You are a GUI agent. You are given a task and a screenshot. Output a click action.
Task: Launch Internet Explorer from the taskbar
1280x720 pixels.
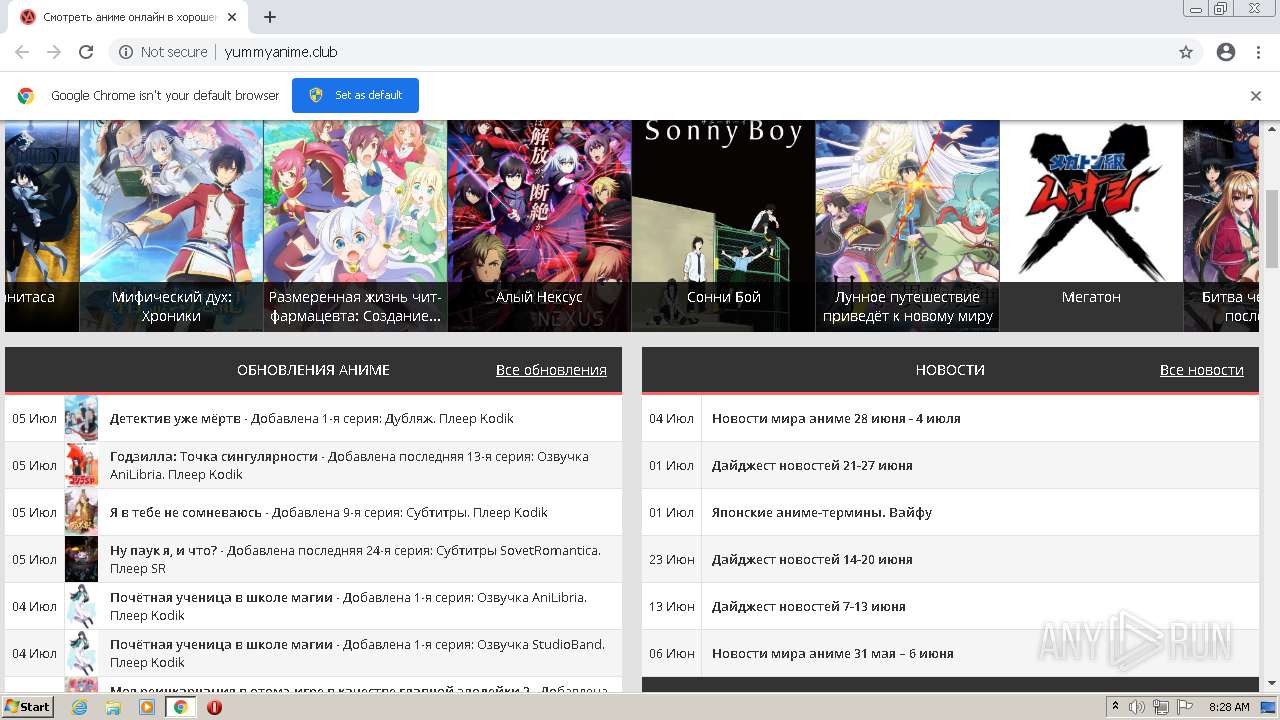point(79,707)
